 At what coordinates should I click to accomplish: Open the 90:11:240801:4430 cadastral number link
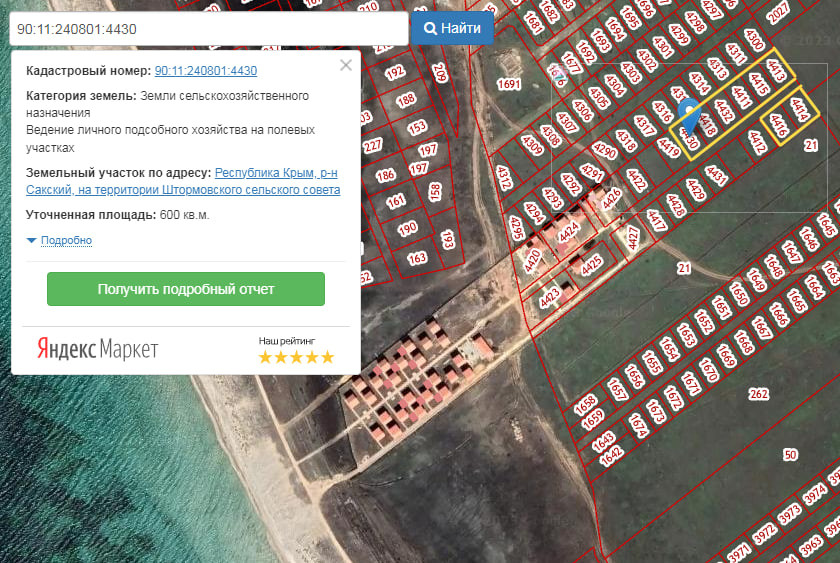coord(206,71)
